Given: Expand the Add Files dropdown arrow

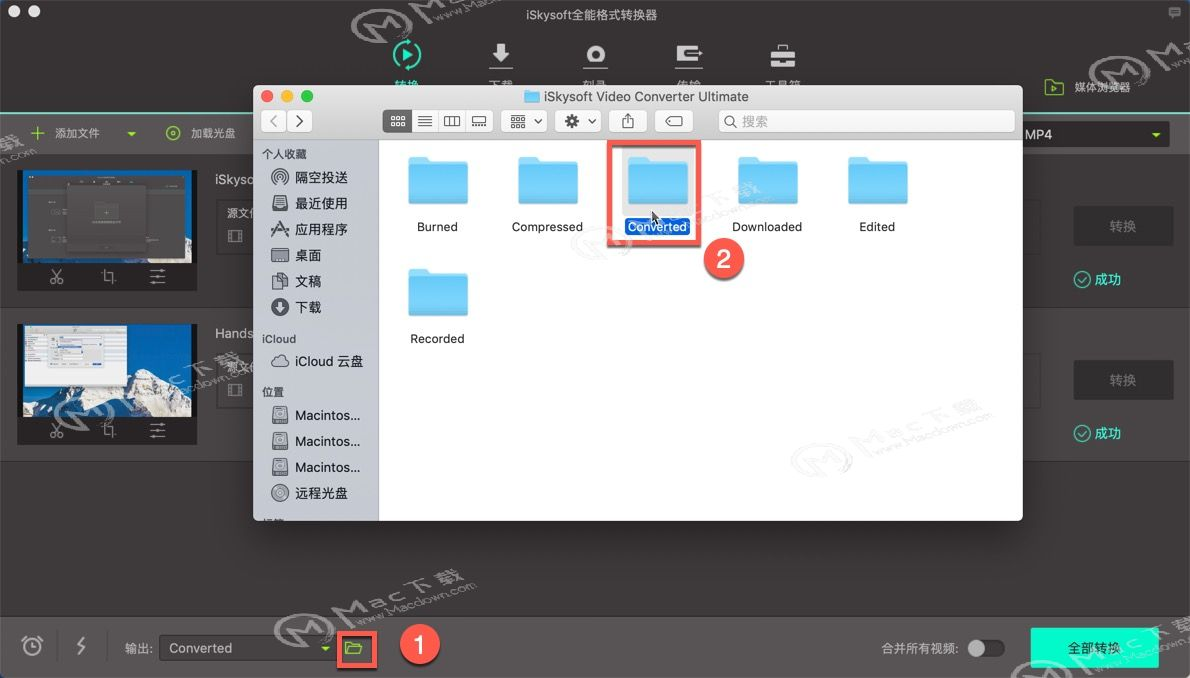Looking at the screenshot, I should coord(131,134).
